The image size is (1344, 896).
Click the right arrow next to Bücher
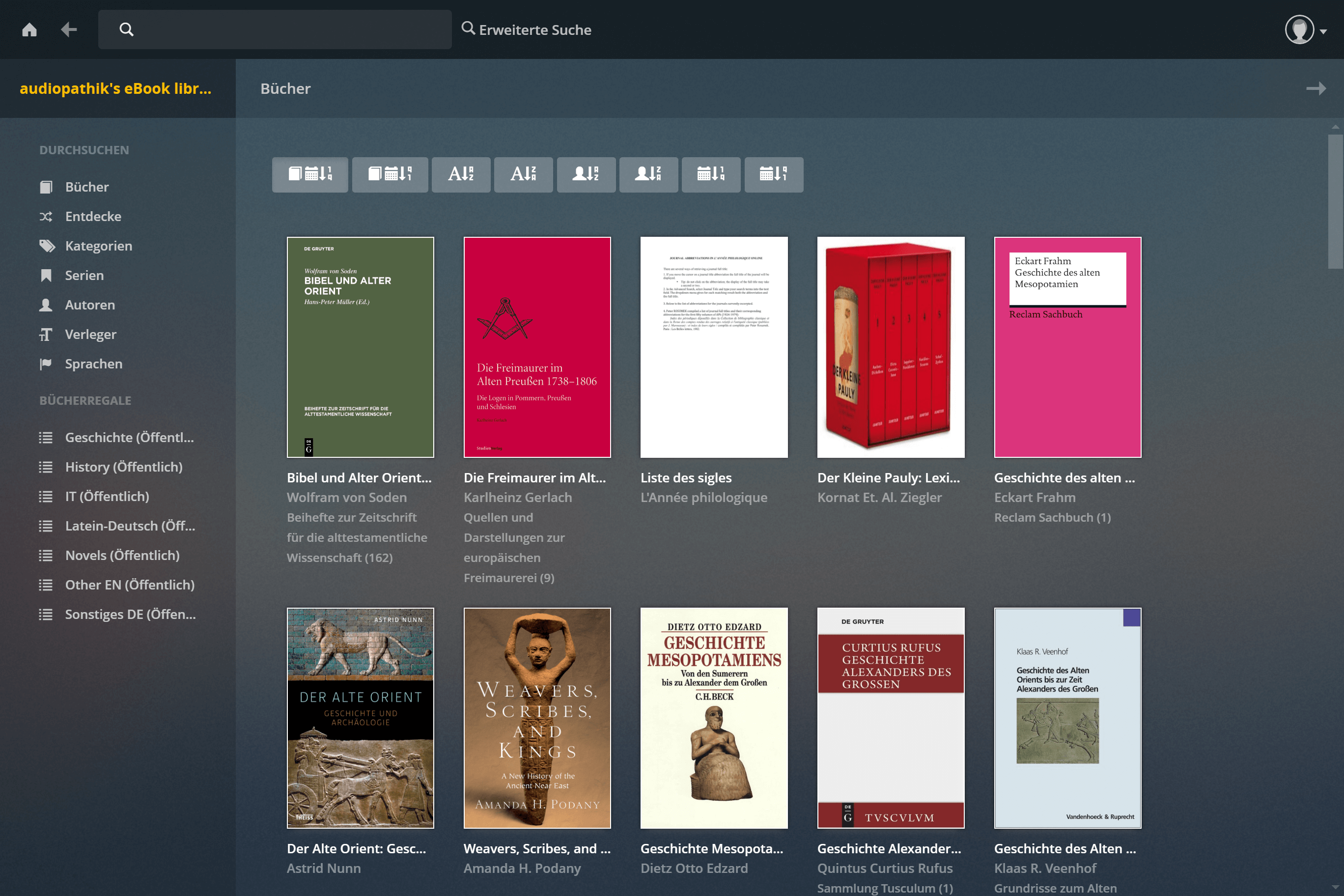coord(1316,88)
